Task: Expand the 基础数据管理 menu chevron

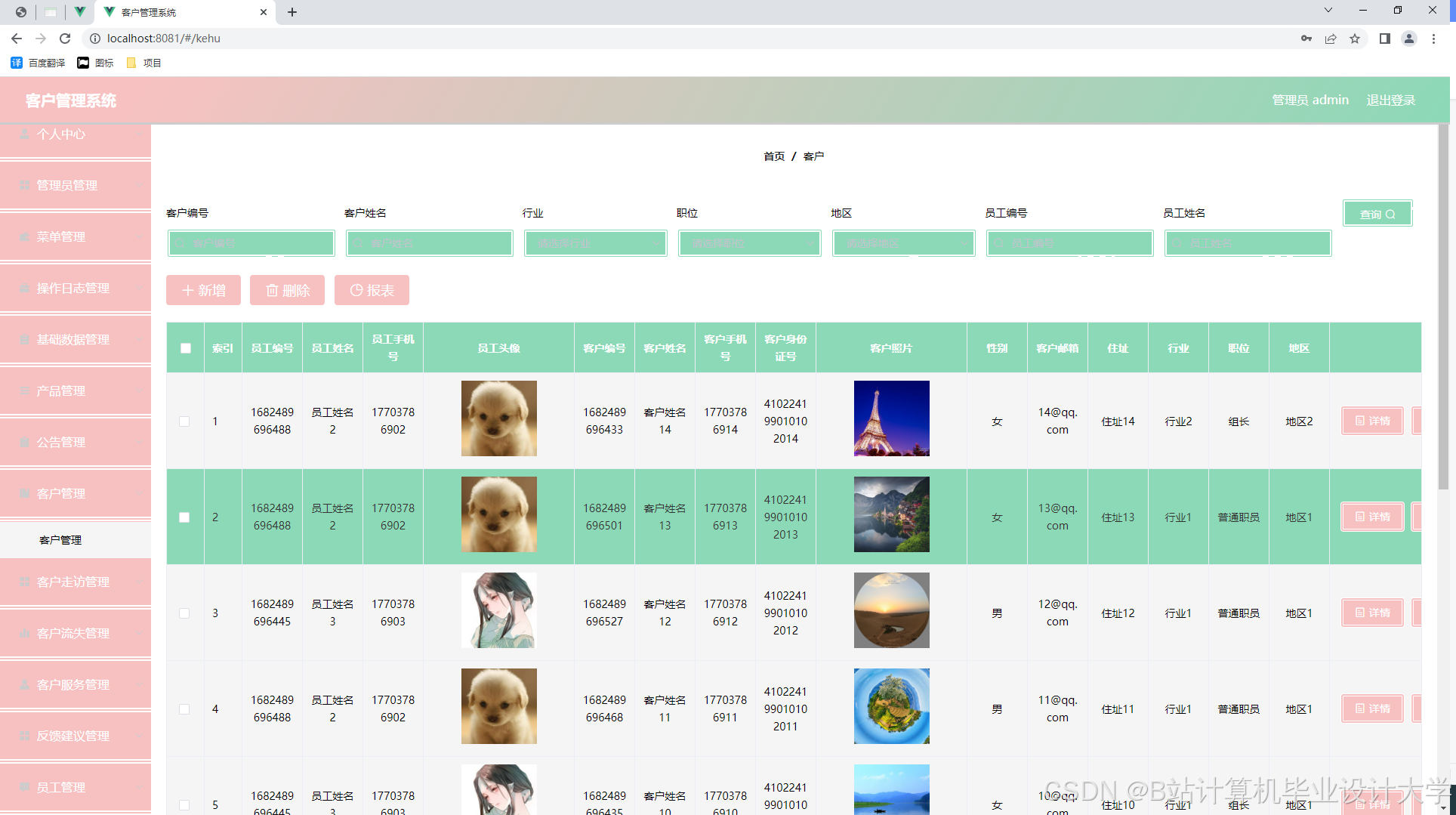Action: (x=139, y=340)
